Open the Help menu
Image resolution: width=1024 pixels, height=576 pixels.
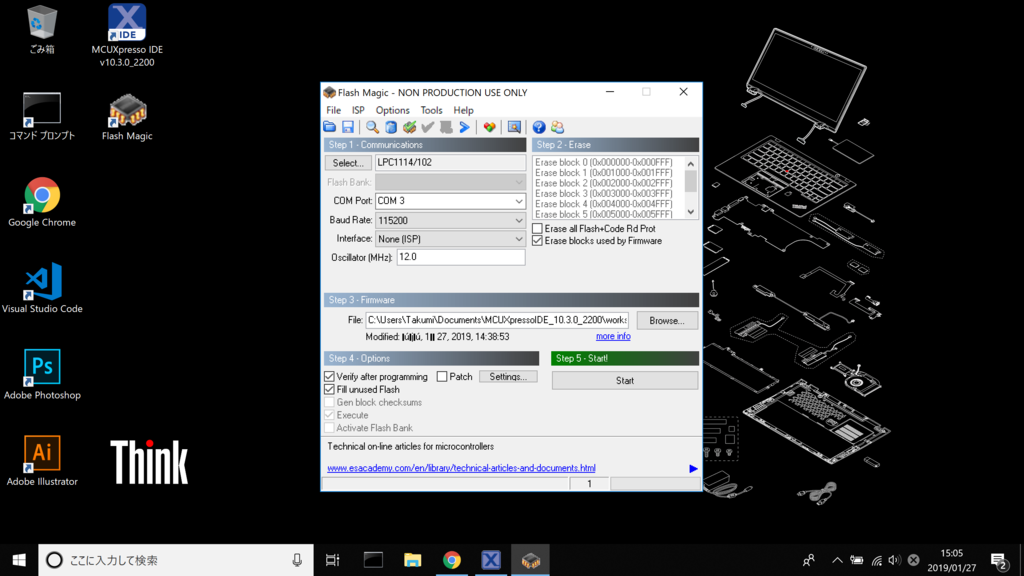click(463, 110)
